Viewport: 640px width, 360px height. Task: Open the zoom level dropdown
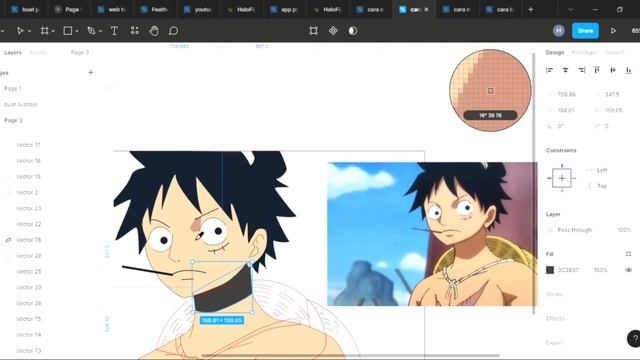635,31
